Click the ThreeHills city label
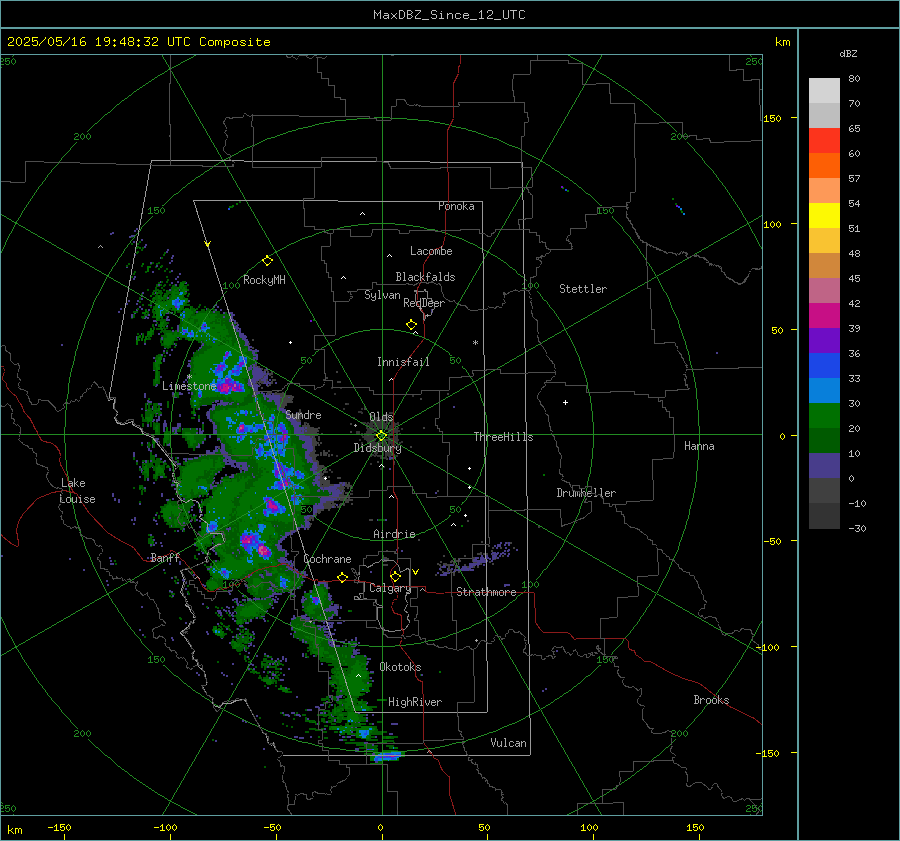 coord(503,437)
